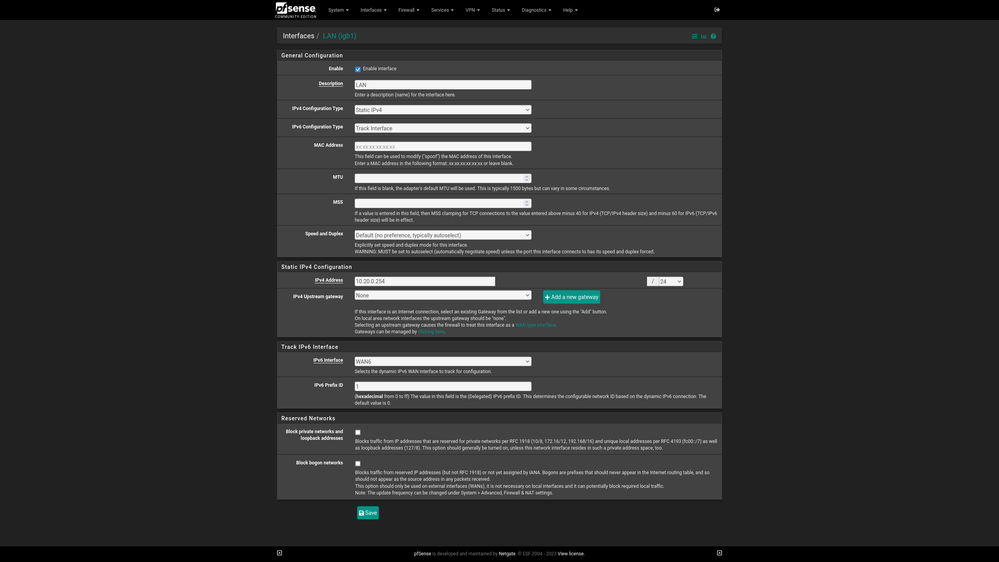This screenshot has height=562, width=999.
Task: Check the Block bogon networks option
Action: click(358, 464)
